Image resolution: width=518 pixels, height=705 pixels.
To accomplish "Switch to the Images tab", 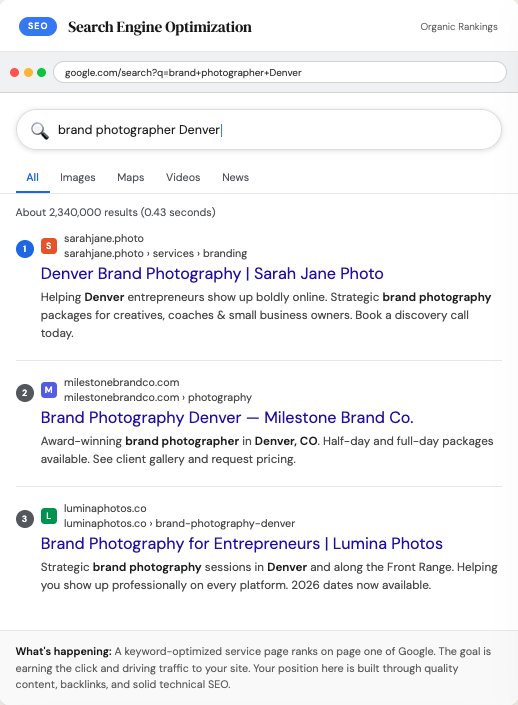I will coord(78,177).
